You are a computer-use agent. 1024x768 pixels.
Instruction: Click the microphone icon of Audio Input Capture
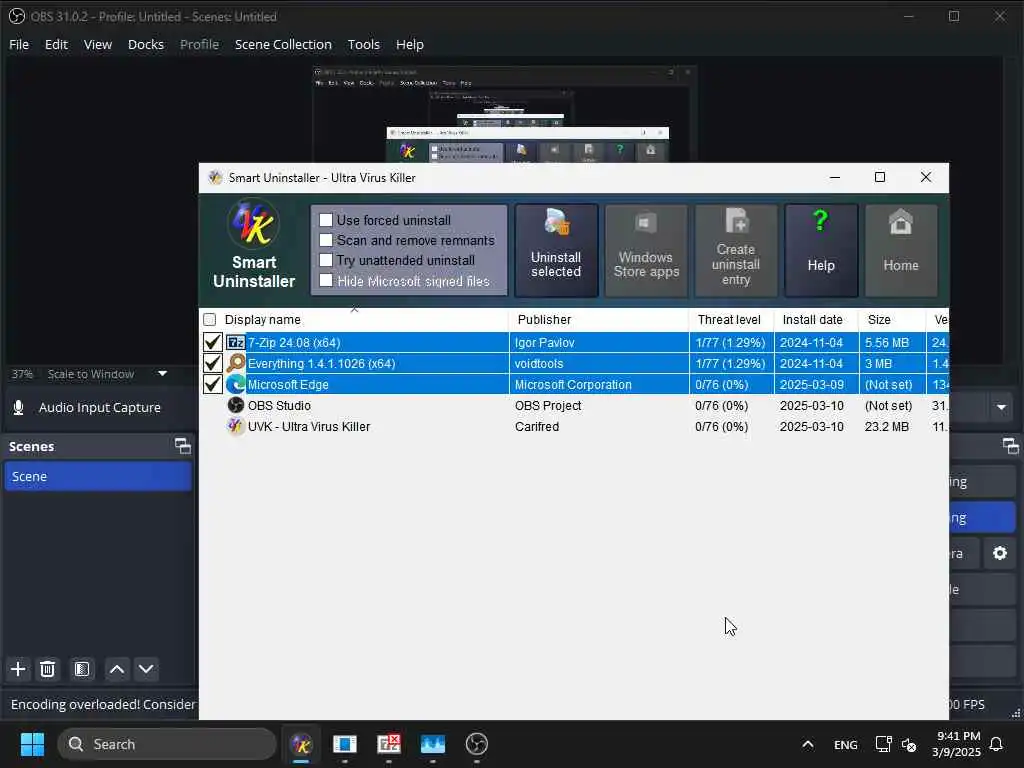(18, 408)
